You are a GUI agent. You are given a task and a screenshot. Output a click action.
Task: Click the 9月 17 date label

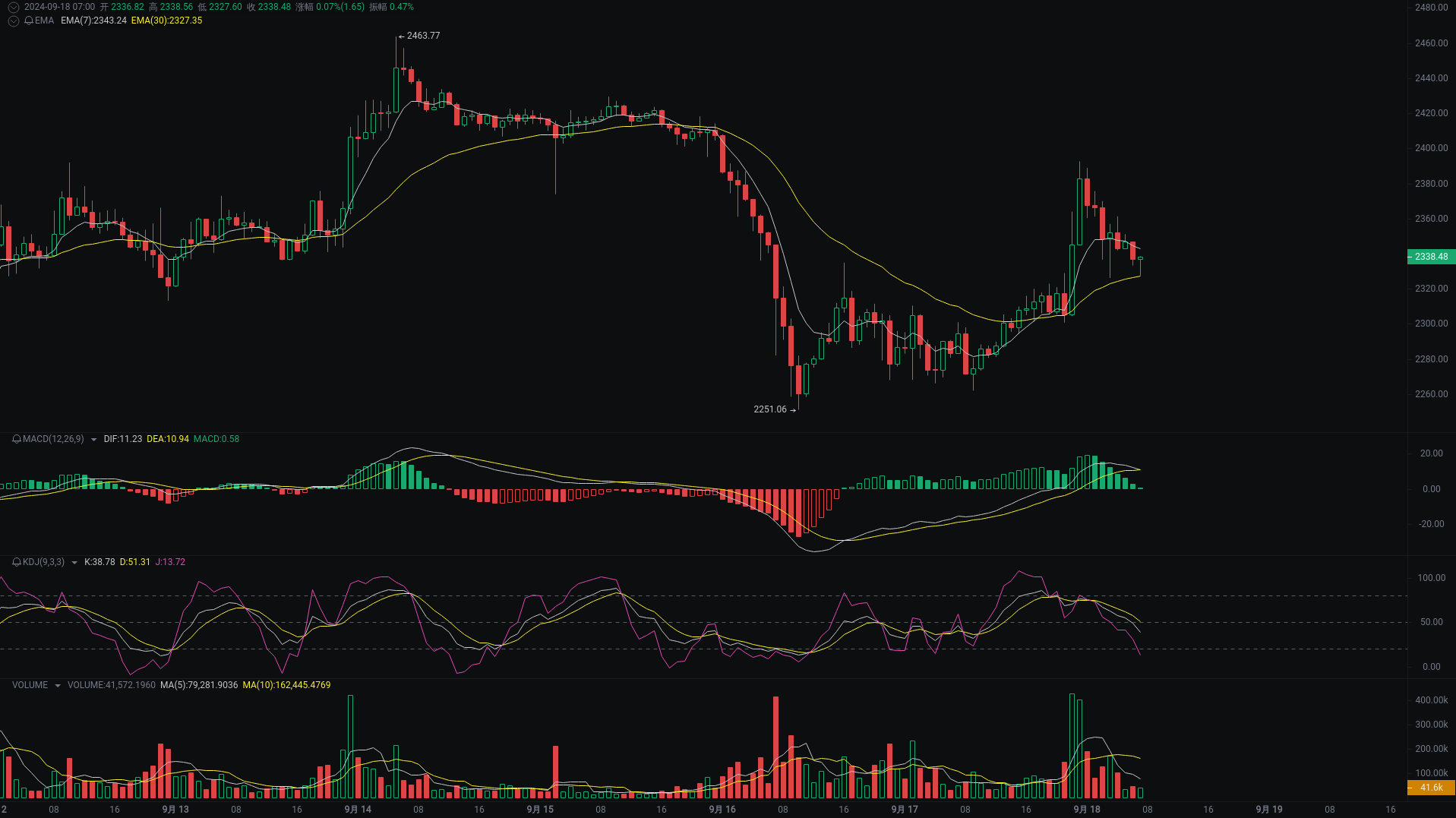click(905, 810)
